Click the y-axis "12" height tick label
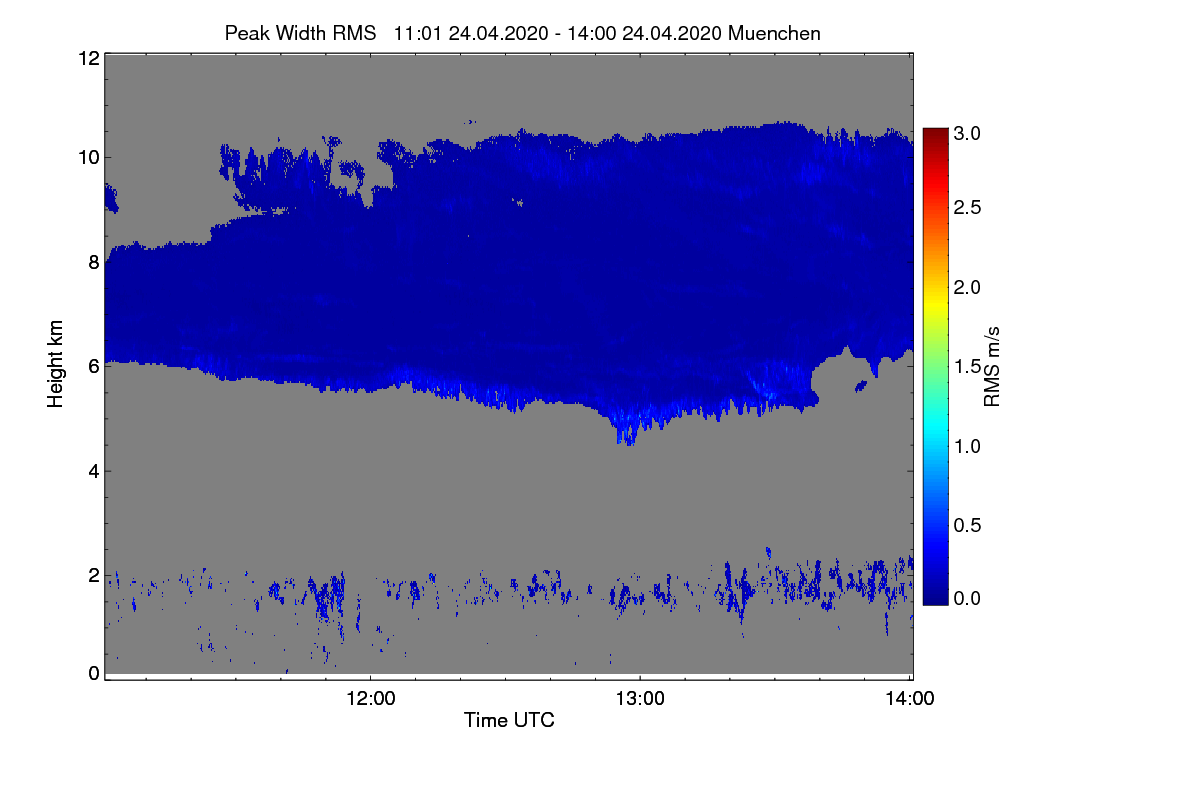 tap(87, 58)
